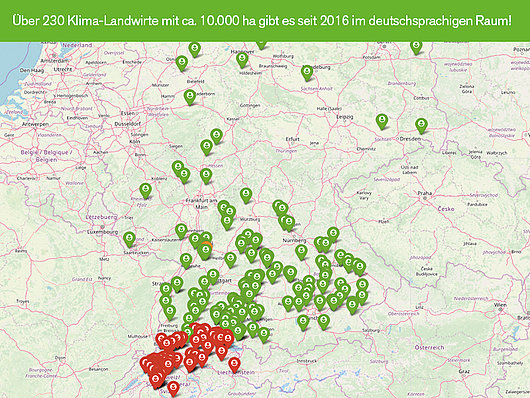Select the green marker above Saarbrücken
This screenshot has width=530, height=398.
[x=129, y=239]
